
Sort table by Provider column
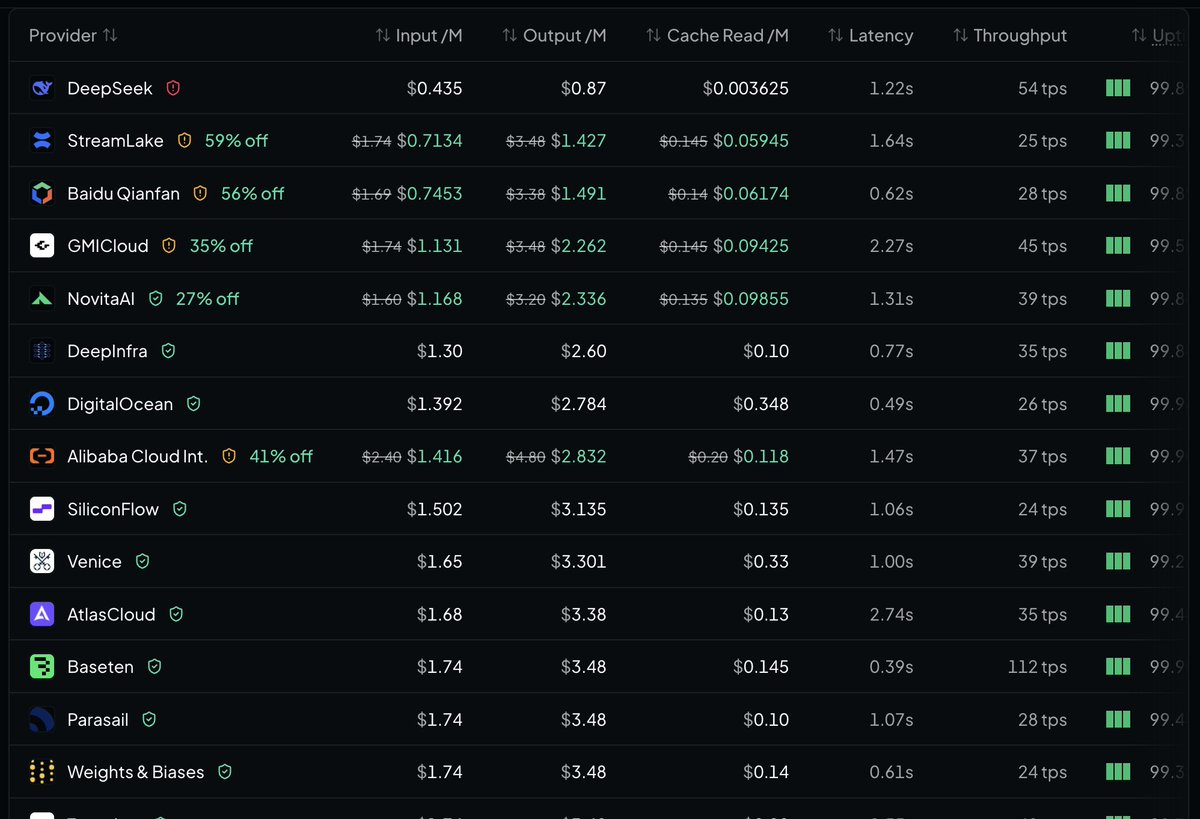click(73, 35)
